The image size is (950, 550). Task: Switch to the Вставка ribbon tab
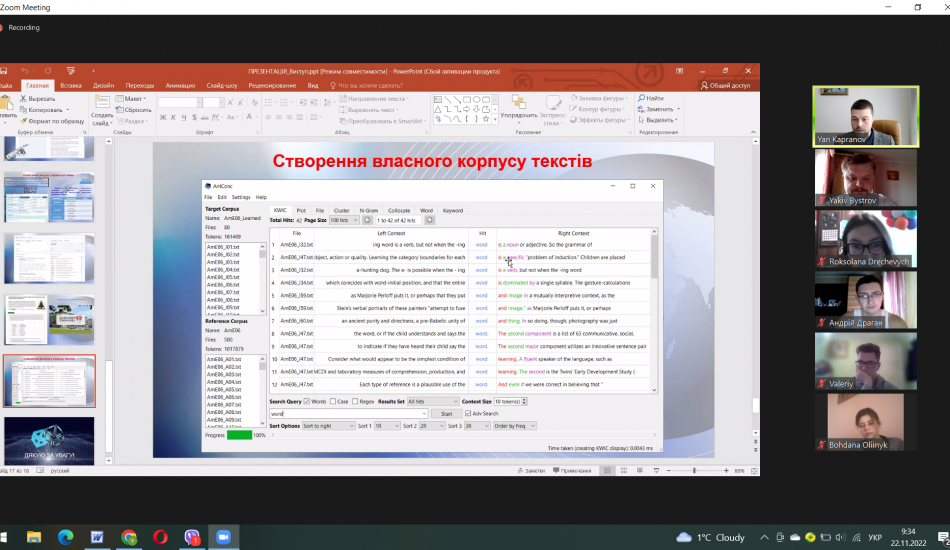tap(70, 86)
